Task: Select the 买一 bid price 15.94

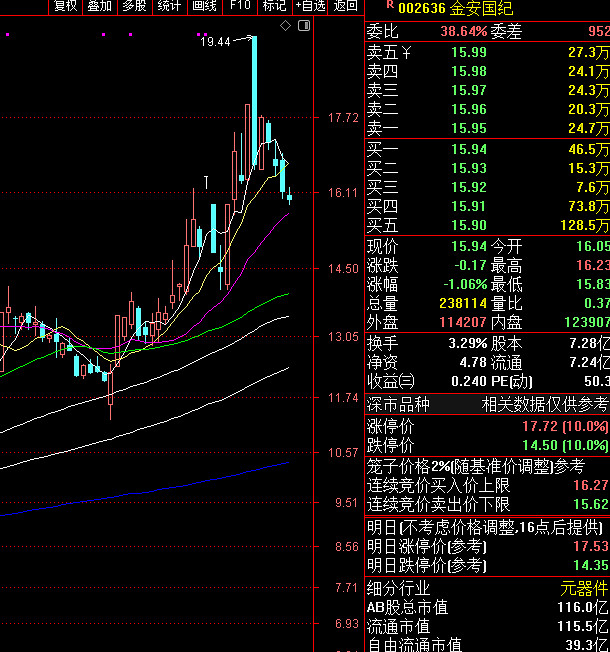Action: click(469, 149)
